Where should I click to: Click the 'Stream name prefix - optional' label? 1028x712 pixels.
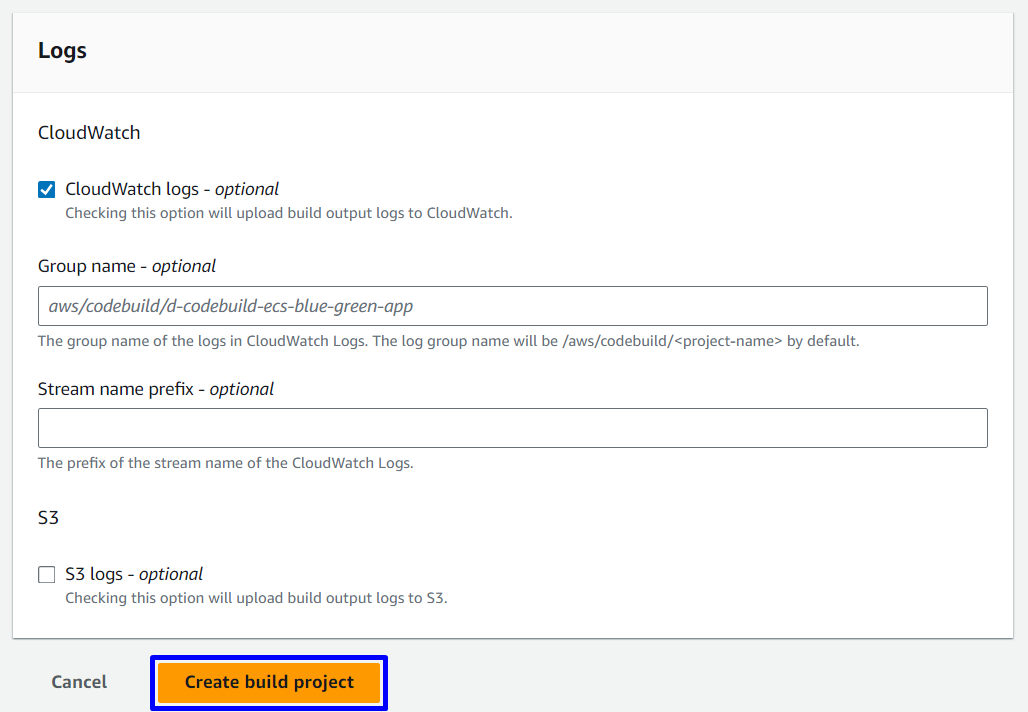[156, 389]
